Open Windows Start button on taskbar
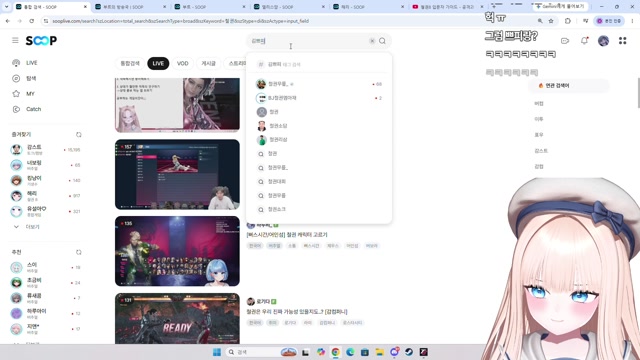This screenshot has width=640, height=360. [x=217, y=352]
